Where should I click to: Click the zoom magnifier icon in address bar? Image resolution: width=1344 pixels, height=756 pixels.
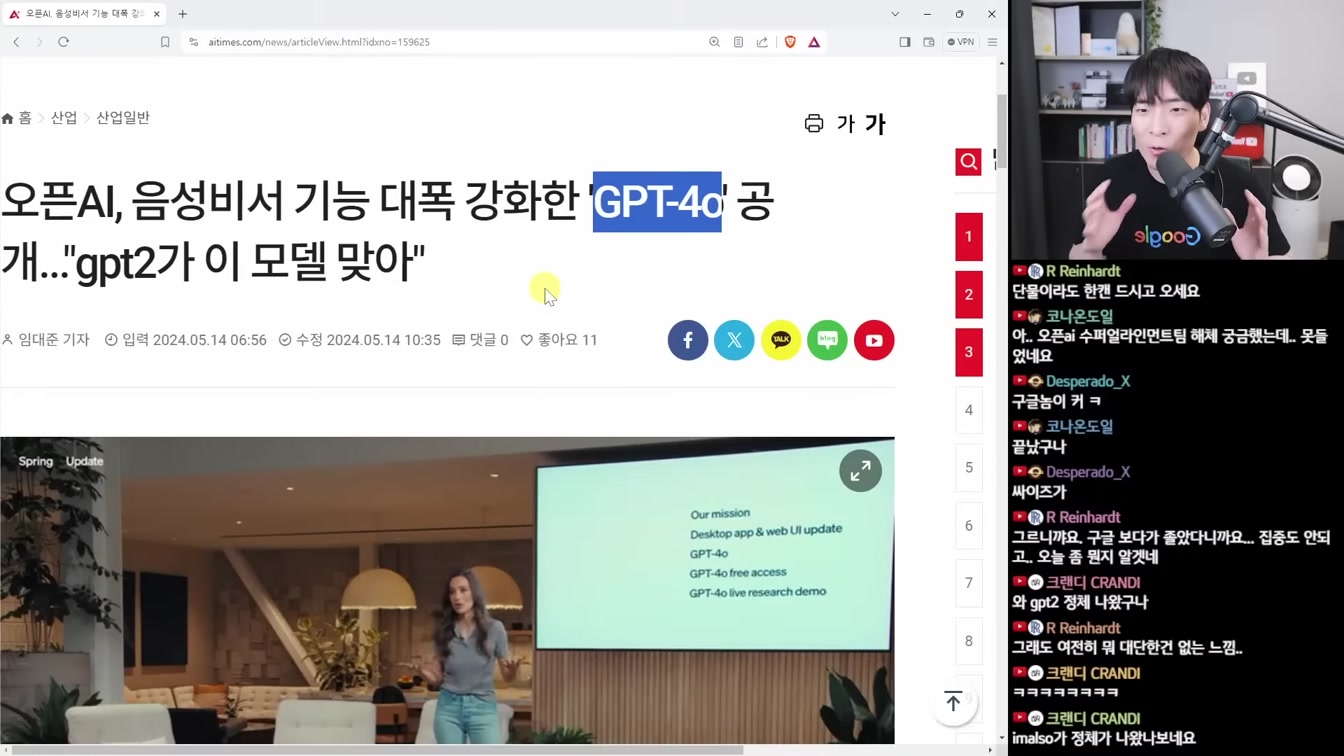pos(714,42)
